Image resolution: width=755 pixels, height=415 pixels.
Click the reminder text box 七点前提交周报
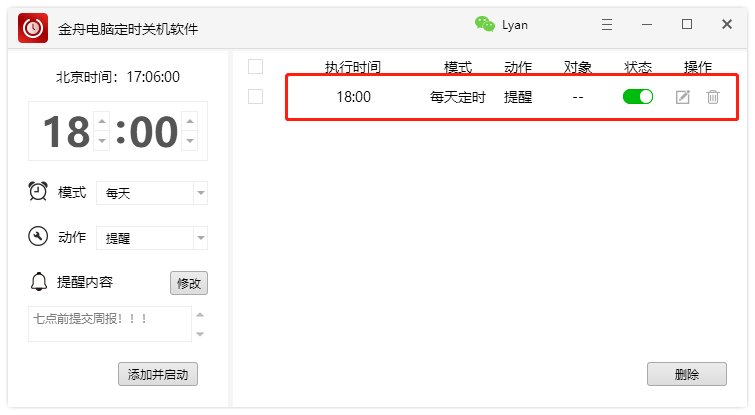tap(110, 324)
